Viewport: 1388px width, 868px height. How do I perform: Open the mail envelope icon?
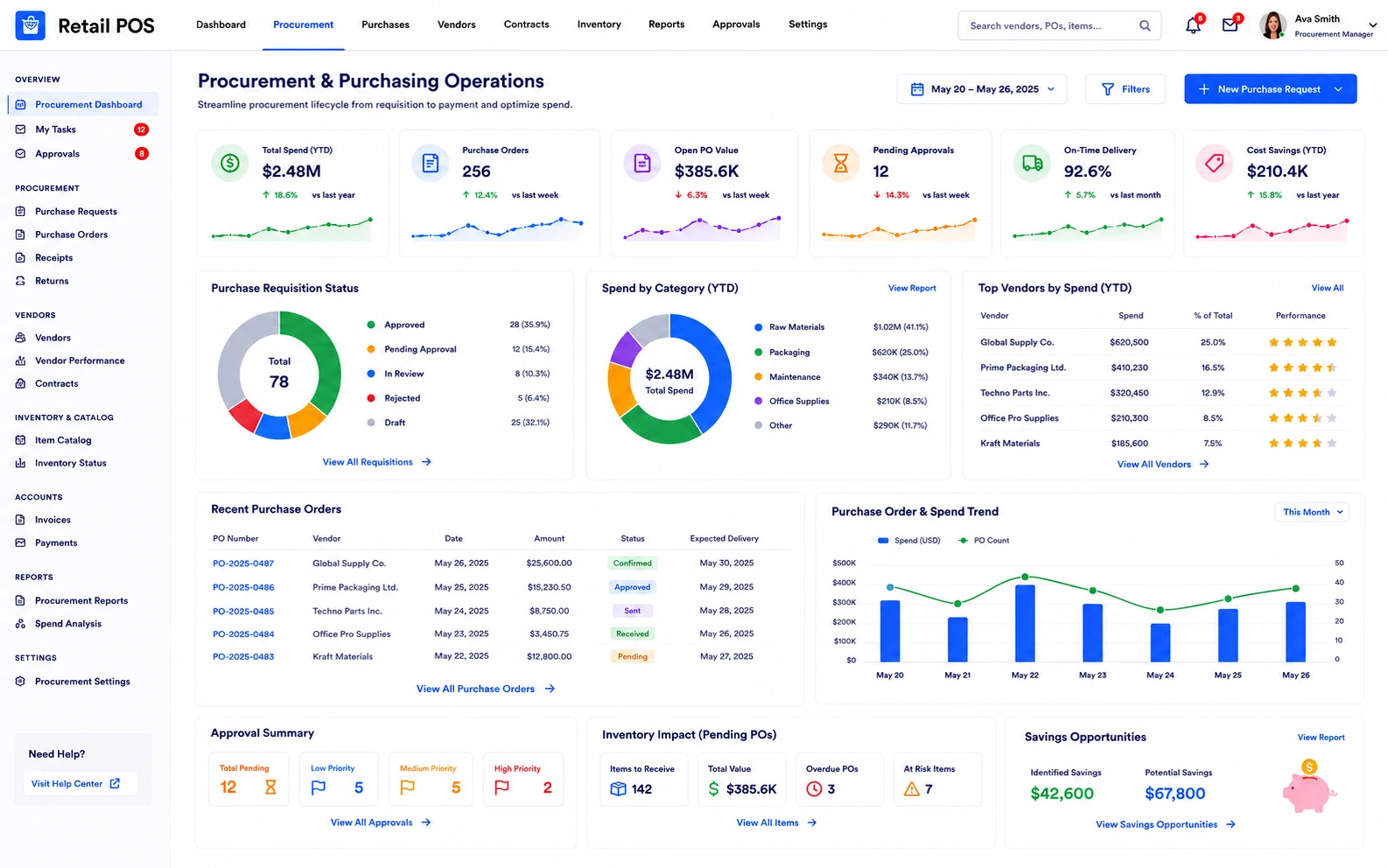pyautogui.click(x=1230, y=25)
